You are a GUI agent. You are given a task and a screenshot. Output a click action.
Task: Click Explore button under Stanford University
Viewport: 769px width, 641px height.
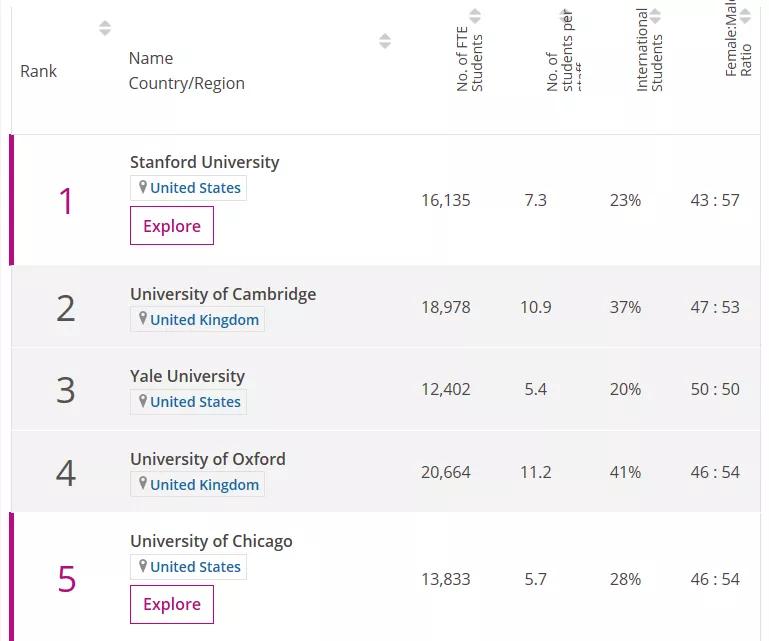tap(172, 226)
